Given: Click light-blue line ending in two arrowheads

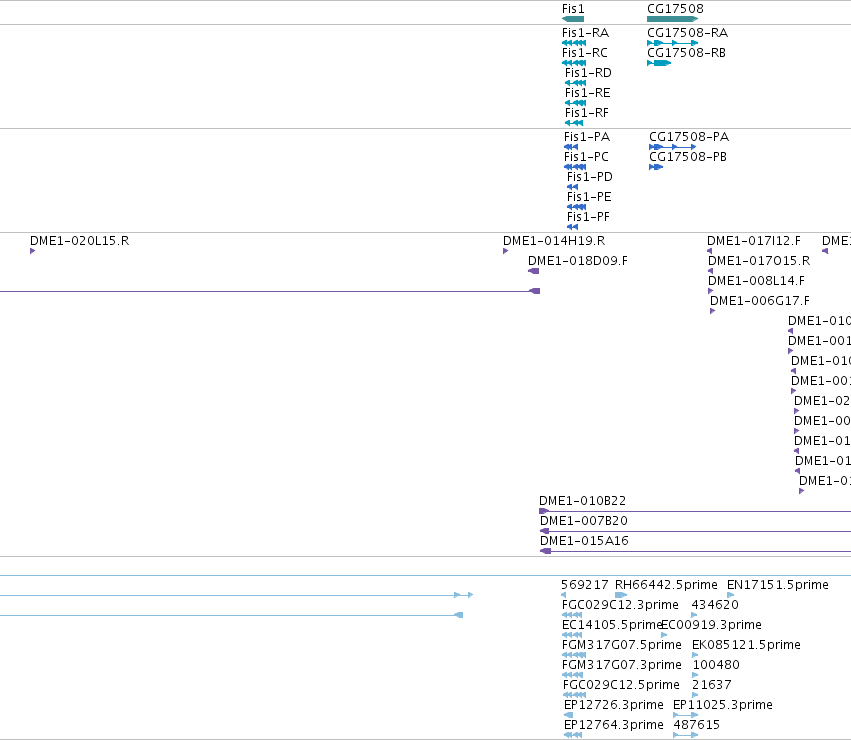Looking at the screenshot, I should (236, 595).
